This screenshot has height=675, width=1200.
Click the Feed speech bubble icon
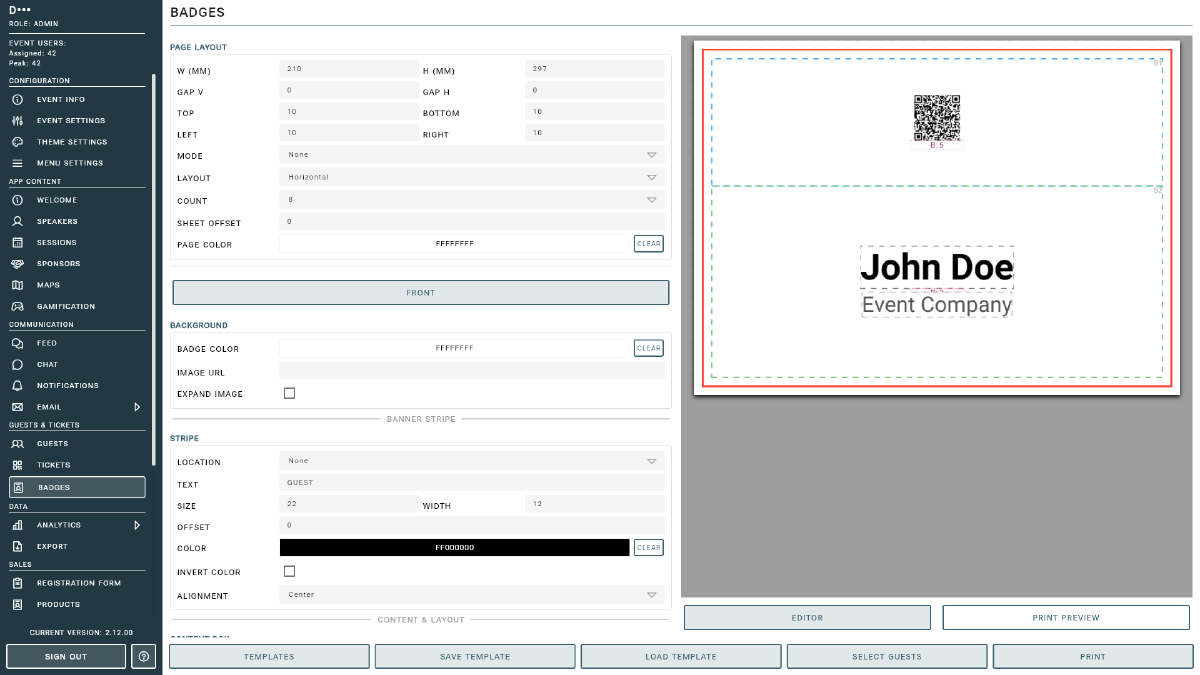point(17,343)
